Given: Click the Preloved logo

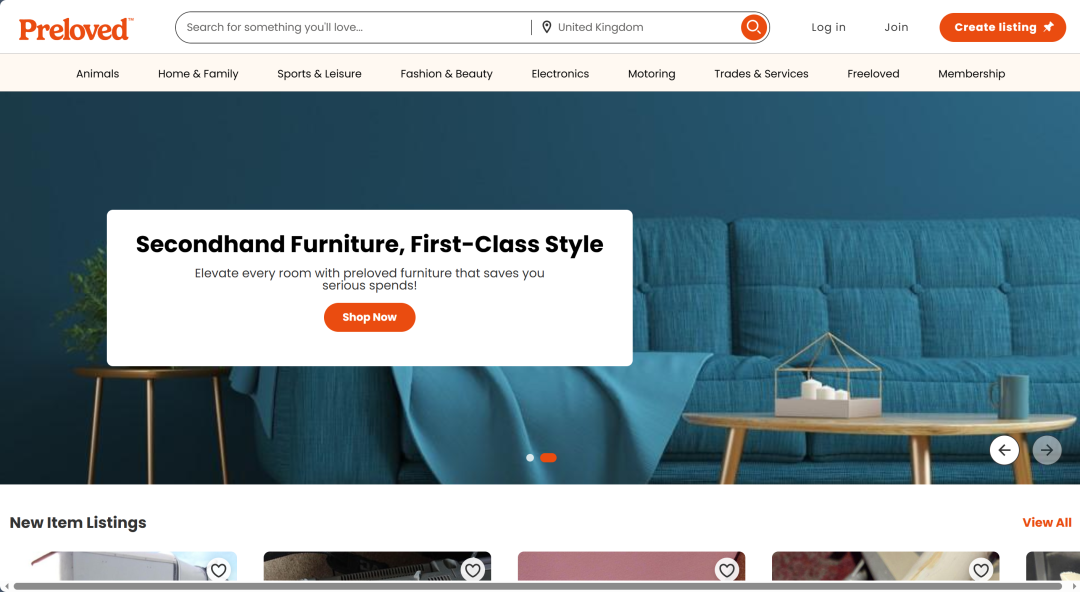Looking at the screenshot, I should [x=76, y=28].
